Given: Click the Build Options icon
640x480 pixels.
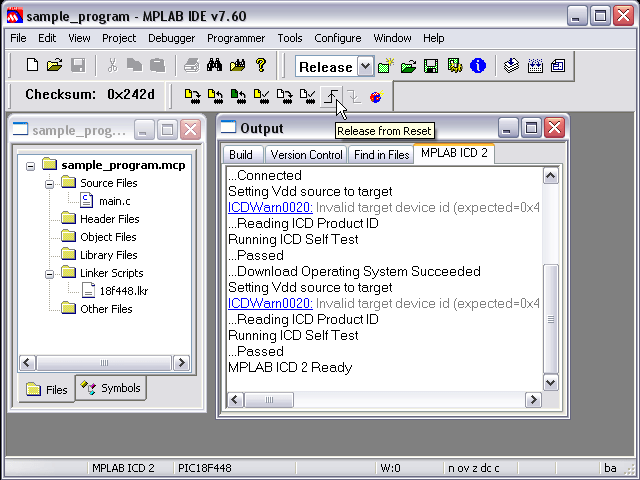Looking at the screenshot, I should [x=455, y=66].
